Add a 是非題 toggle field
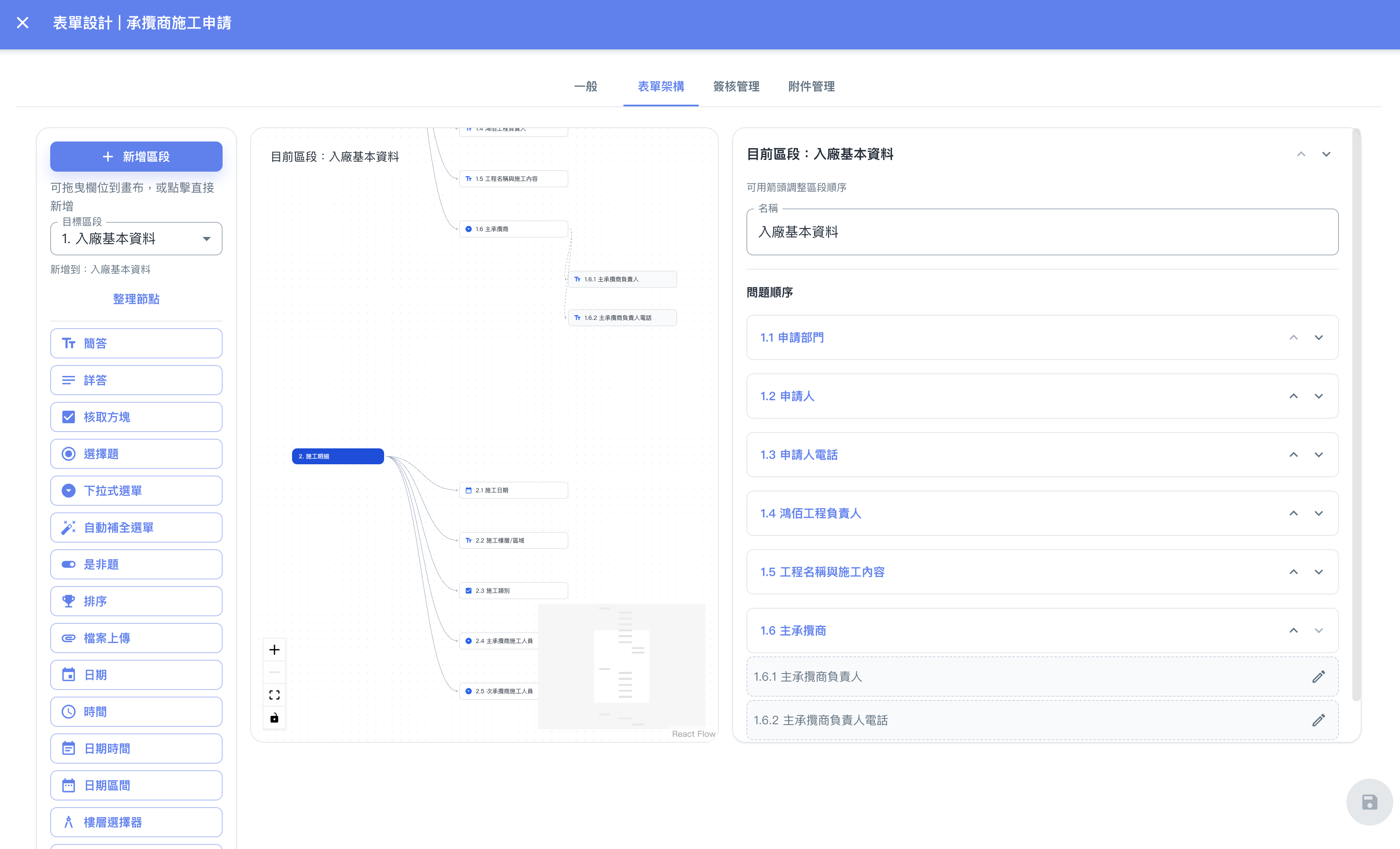Image resolution: width=1400 pixels, height=849 pixels. [x=136, y=564]
